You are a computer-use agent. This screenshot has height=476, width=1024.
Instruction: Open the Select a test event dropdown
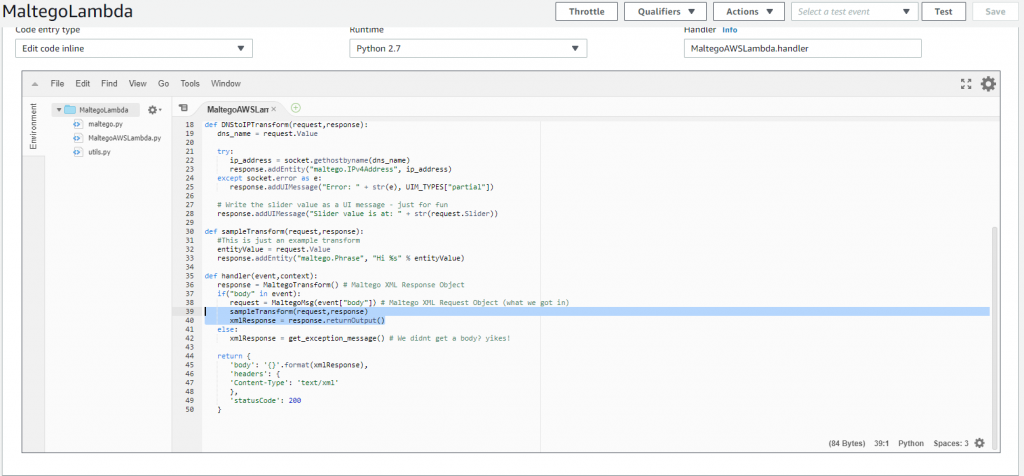click(x=855, y=11)
